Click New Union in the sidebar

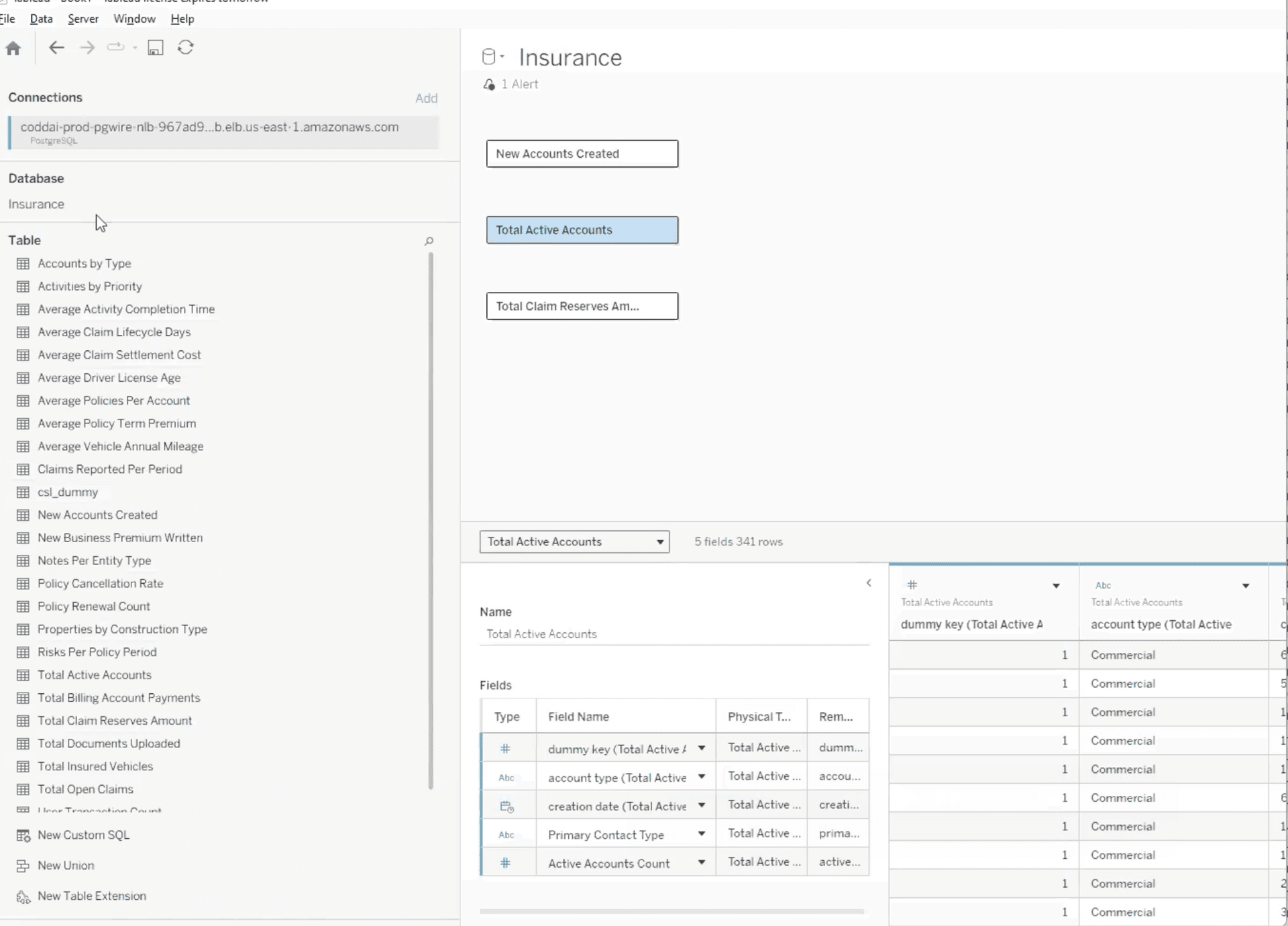click(x=64, y=865)
